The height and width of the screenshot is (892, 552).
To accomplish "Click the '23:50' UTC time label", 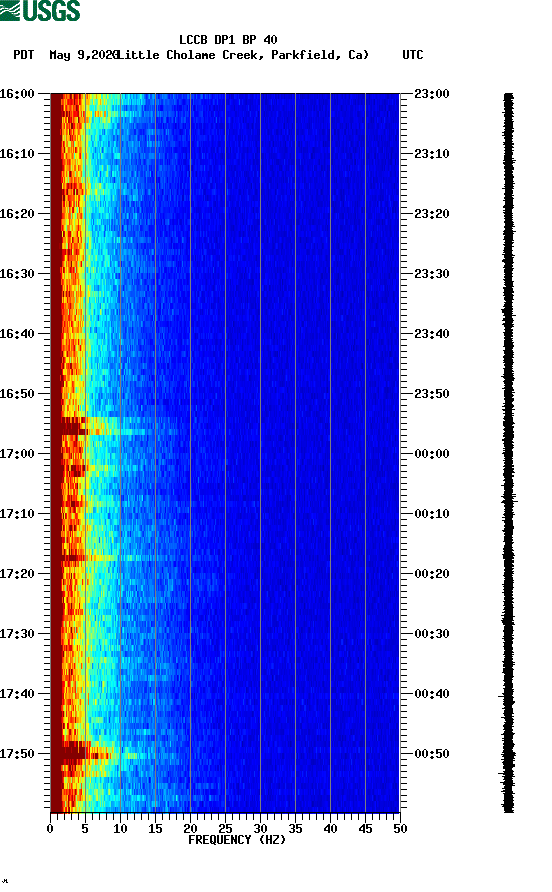I will point(432,394).
